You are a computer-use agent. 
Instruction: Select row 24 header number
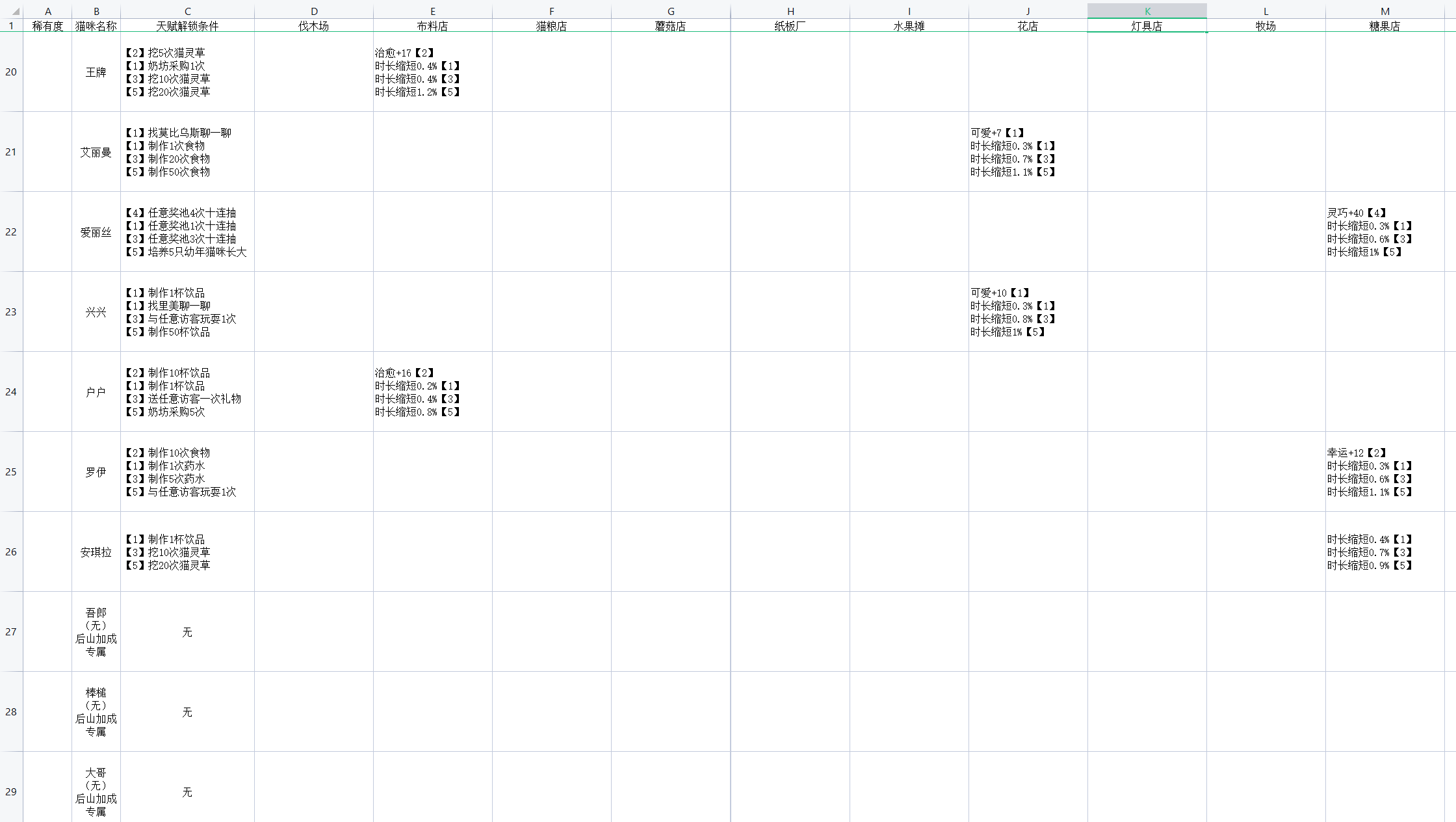pos(11,391)
